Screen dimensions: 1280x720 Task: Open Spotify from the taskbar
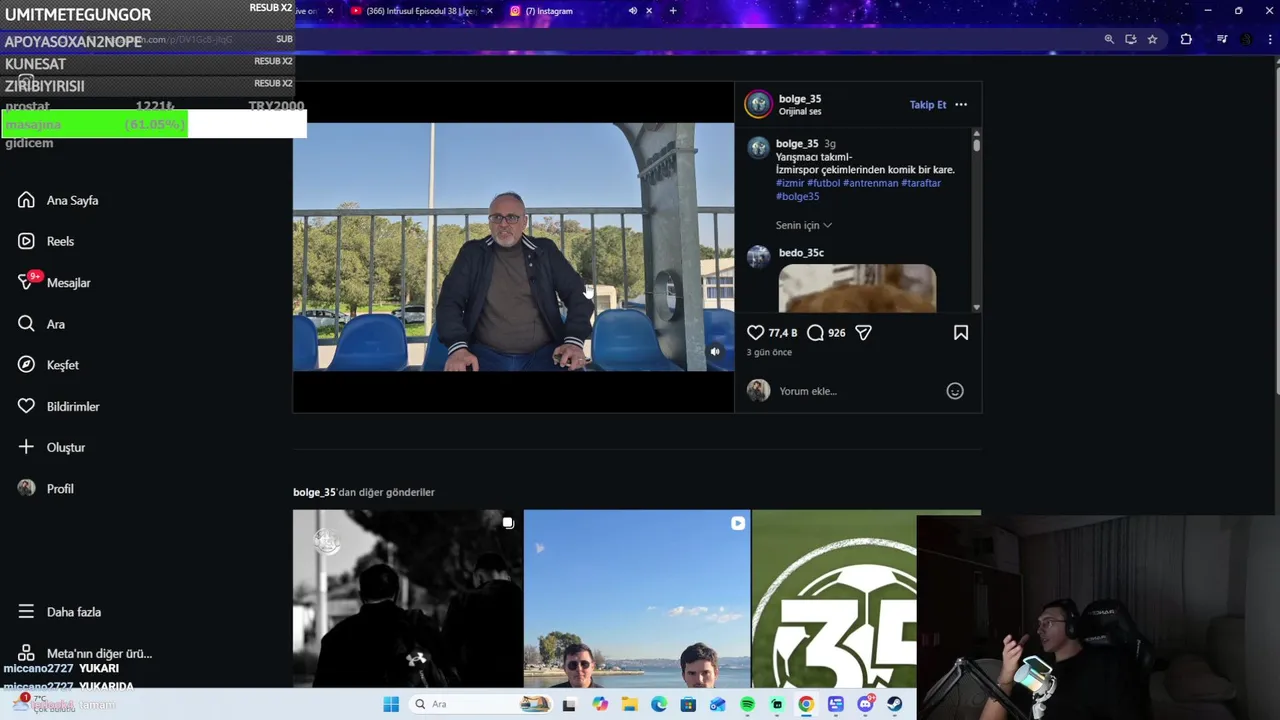tap(747, 704)
